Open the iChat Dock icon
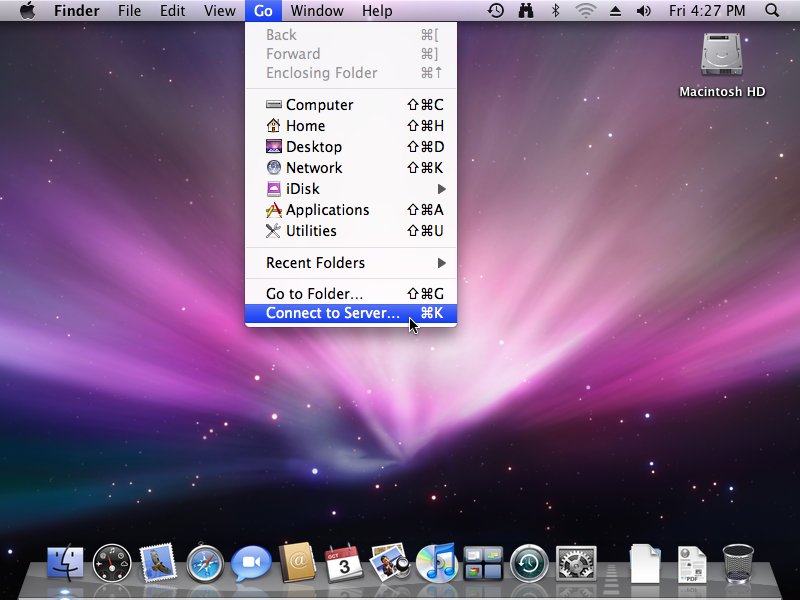This screenshot has height=600, width=800. (251, 564)
